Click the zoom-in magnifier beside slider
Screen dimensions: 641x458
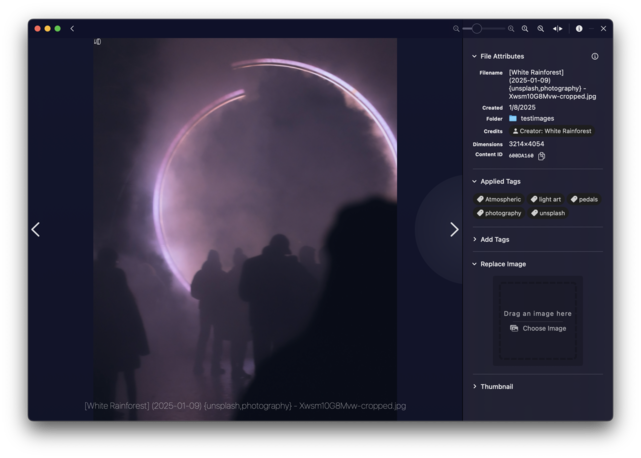tap(511, 29)
